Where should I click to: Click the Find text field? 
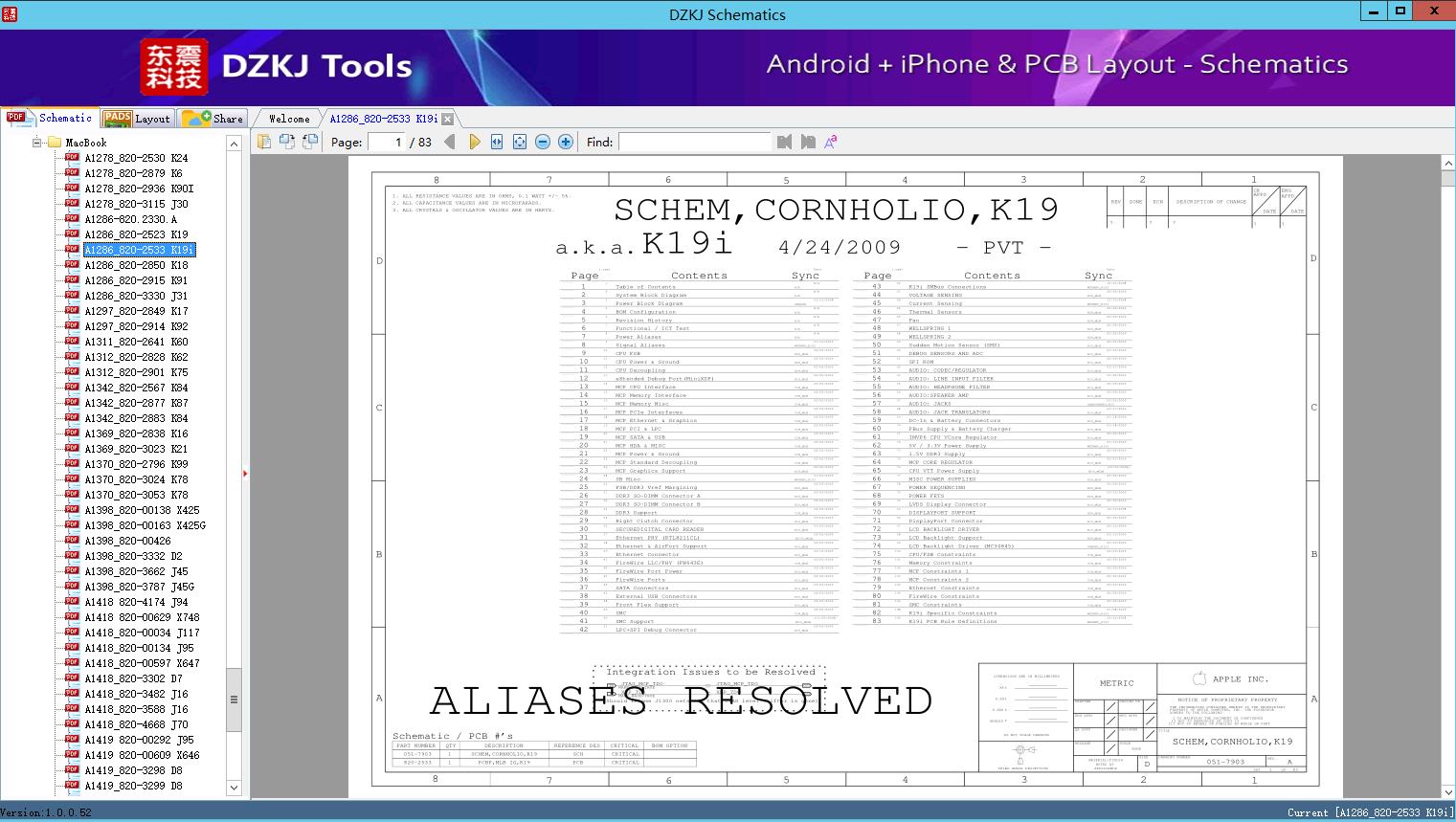[x=694, y=142]
